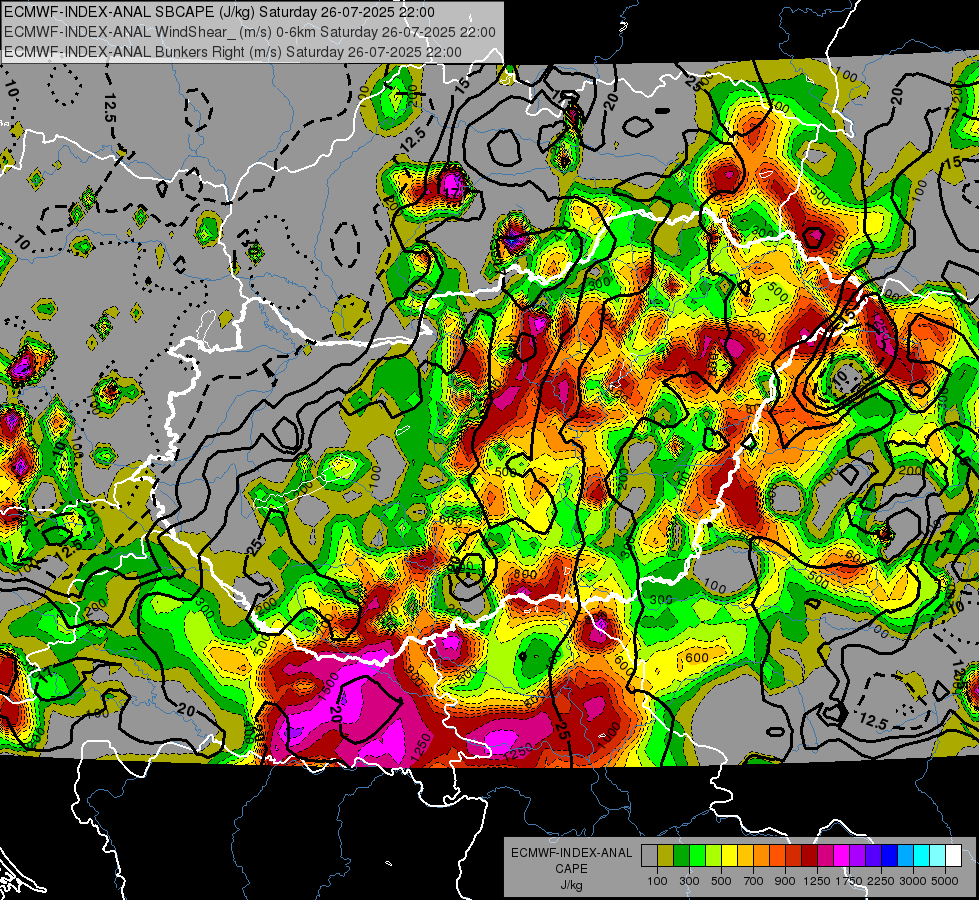This screenshot has width=979, height=900.
Task: Select the olive swatch in the CAPE legend
Action: (x=666, y=855)
